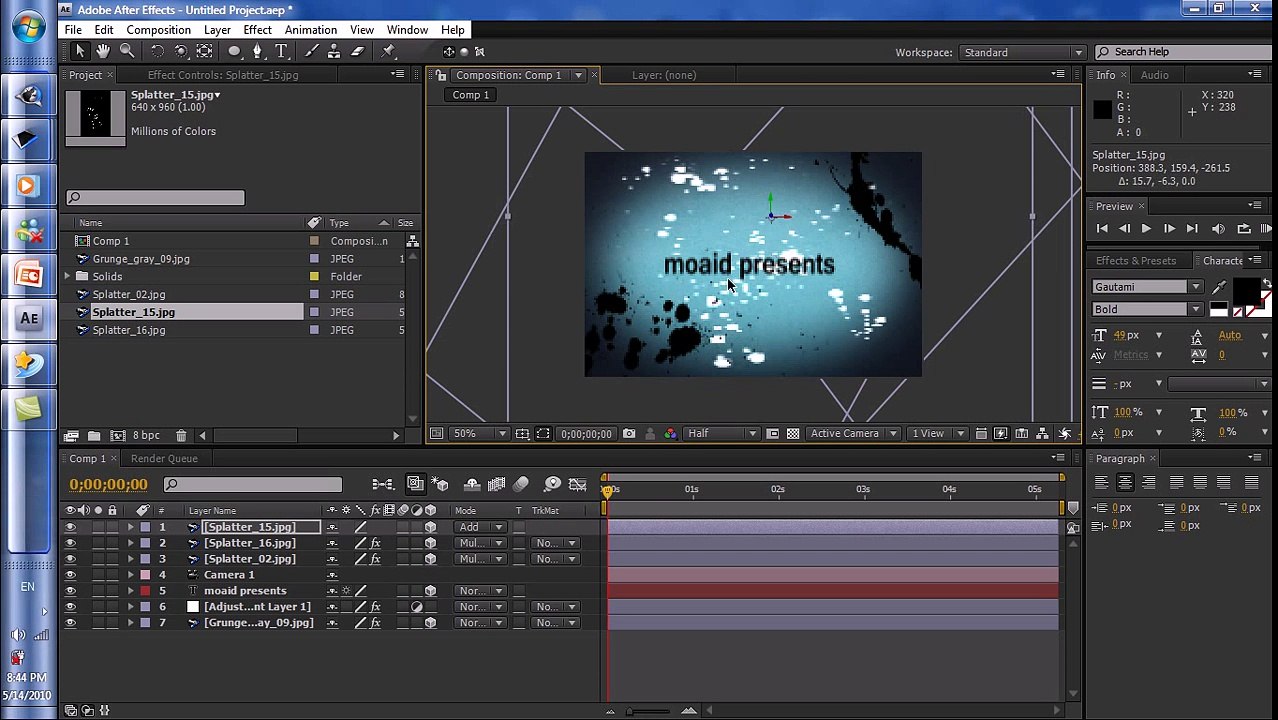
Task: Click the timeline current timecode display
Action: pyautogui.click(x=108, y=485)
